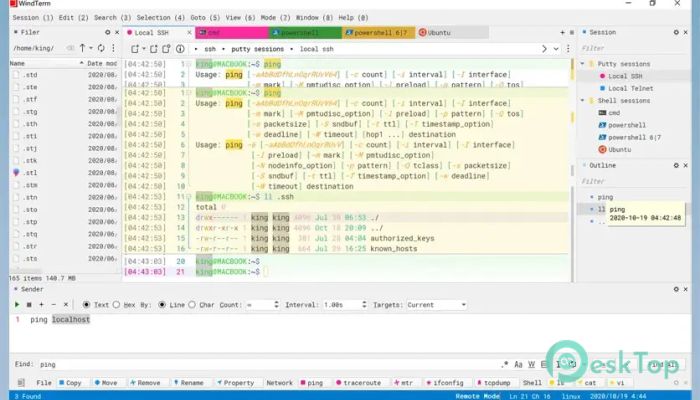Stop sending with the Sender stop button

[29, 304]
